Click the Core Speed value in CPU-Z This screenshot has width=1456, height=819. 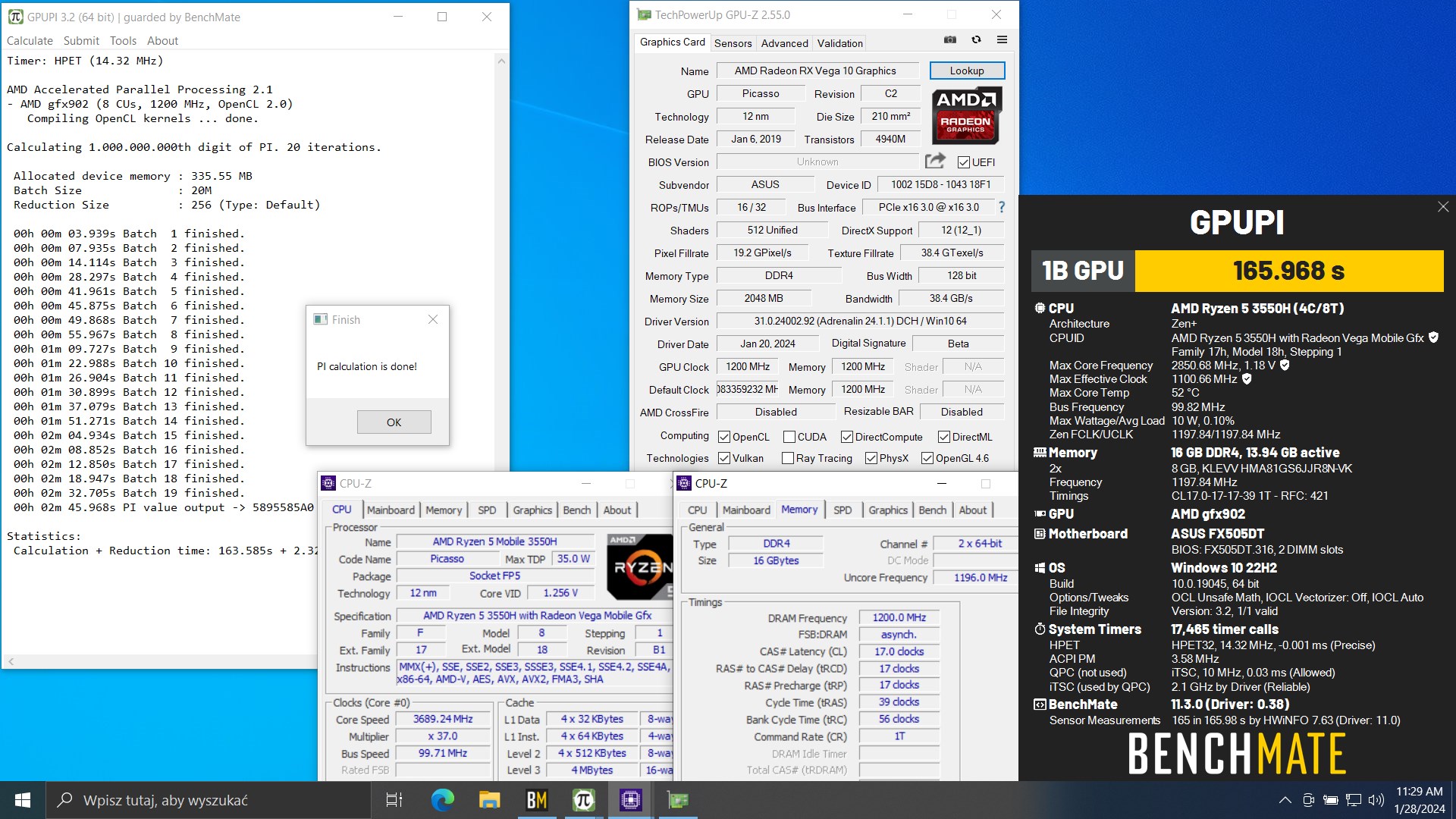pyautogui.click(x=443, y=719)
